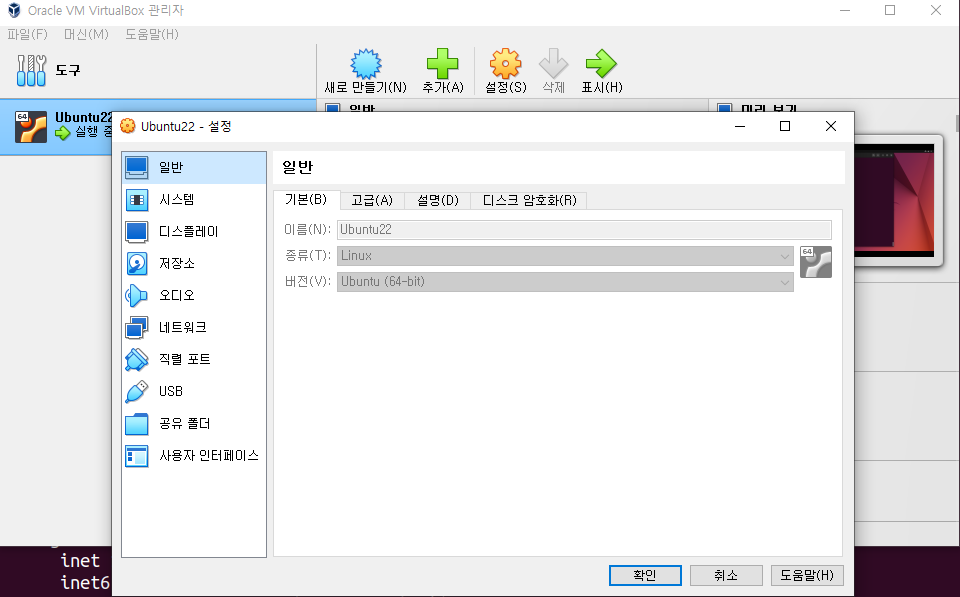
Task: Open the 사용자 인터페이스 settings category
Action: point(193,456)
